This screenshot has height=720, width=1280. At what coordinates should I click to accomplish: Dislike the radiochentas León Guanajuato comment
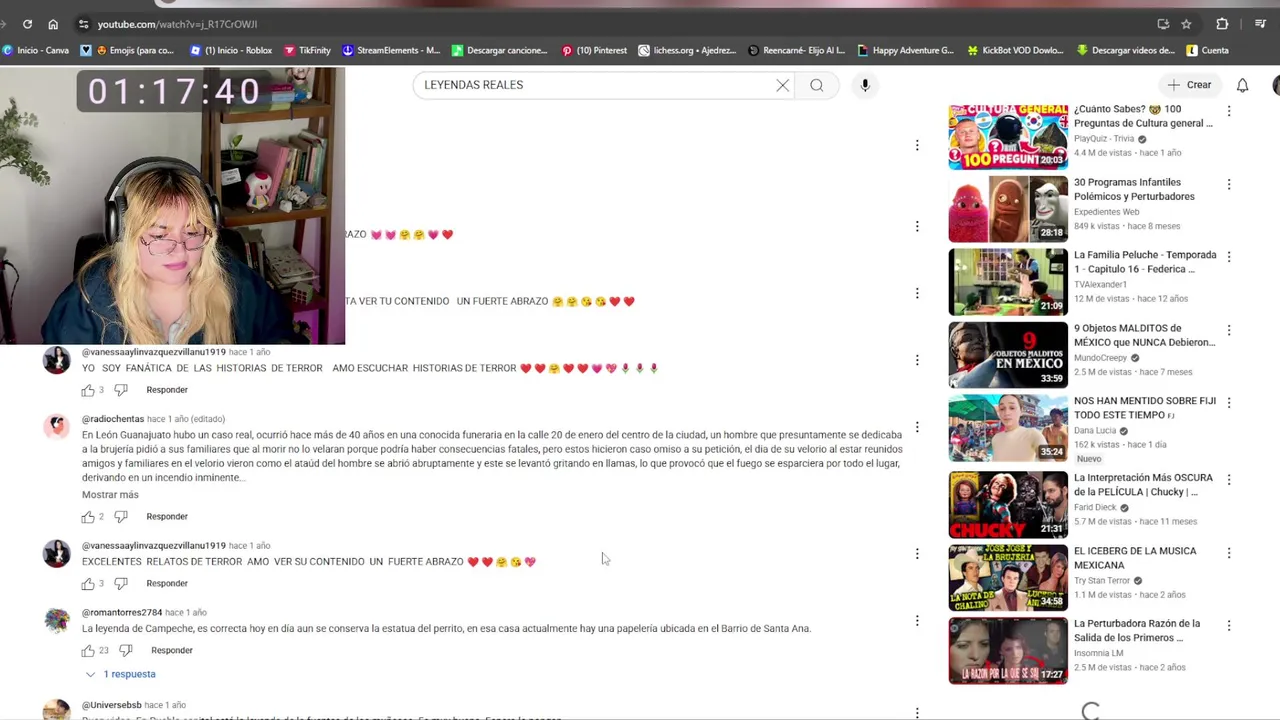121,517
